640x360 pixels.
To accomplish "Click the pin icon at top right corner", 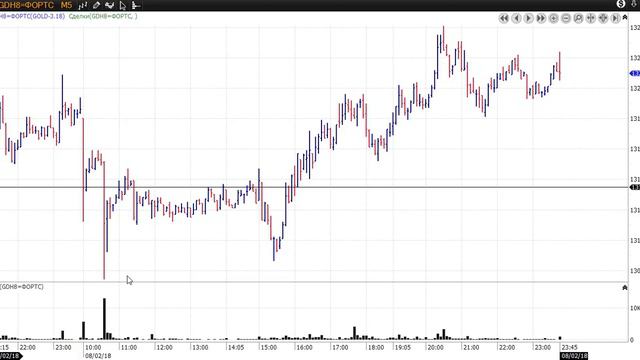I will tap(634, 4).
